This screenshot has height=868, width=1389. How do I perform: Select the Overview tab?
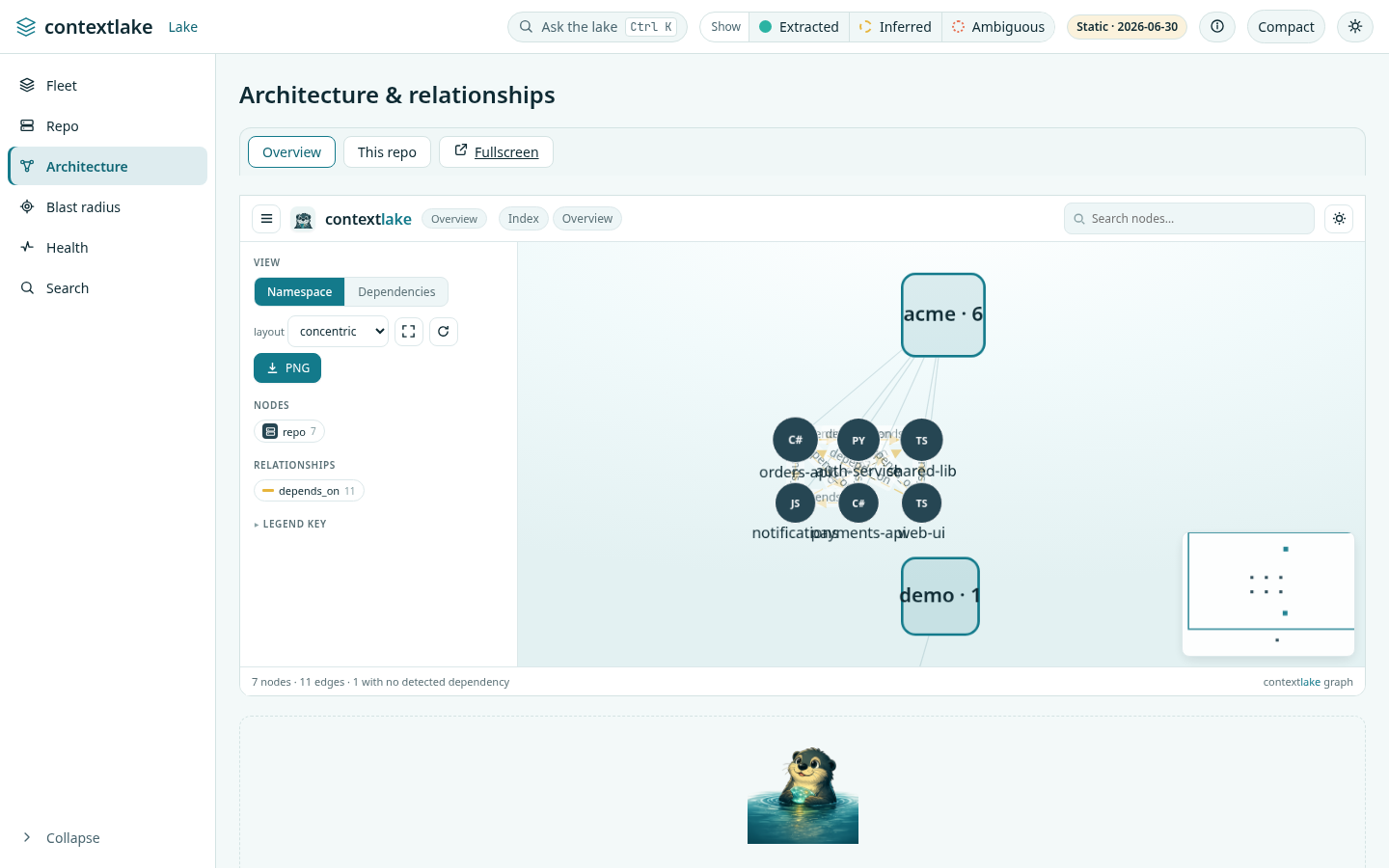click(291, 152)
